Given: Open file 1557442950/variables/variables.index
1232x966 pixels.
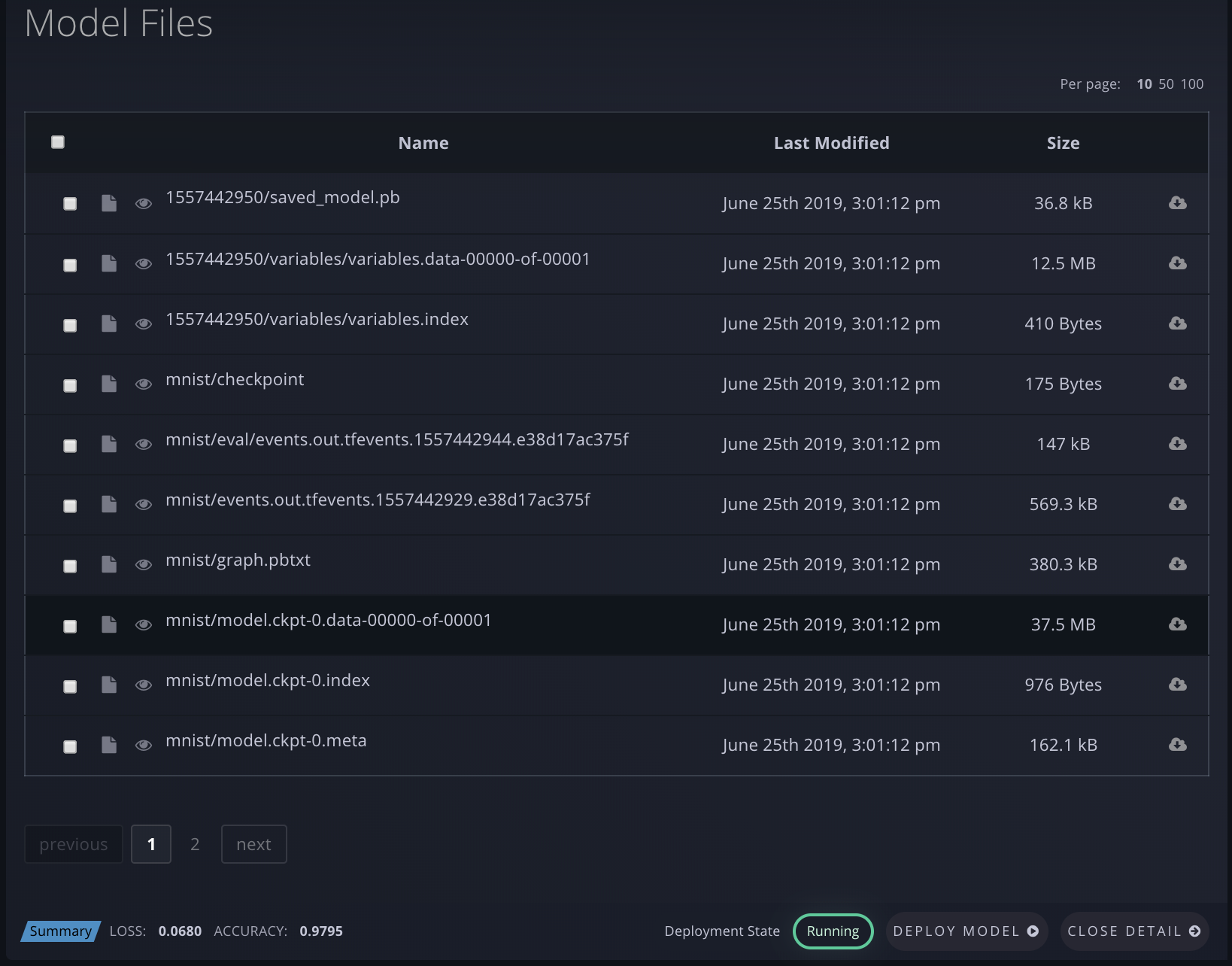Looking at the screenshot, I should coord(317,319).
